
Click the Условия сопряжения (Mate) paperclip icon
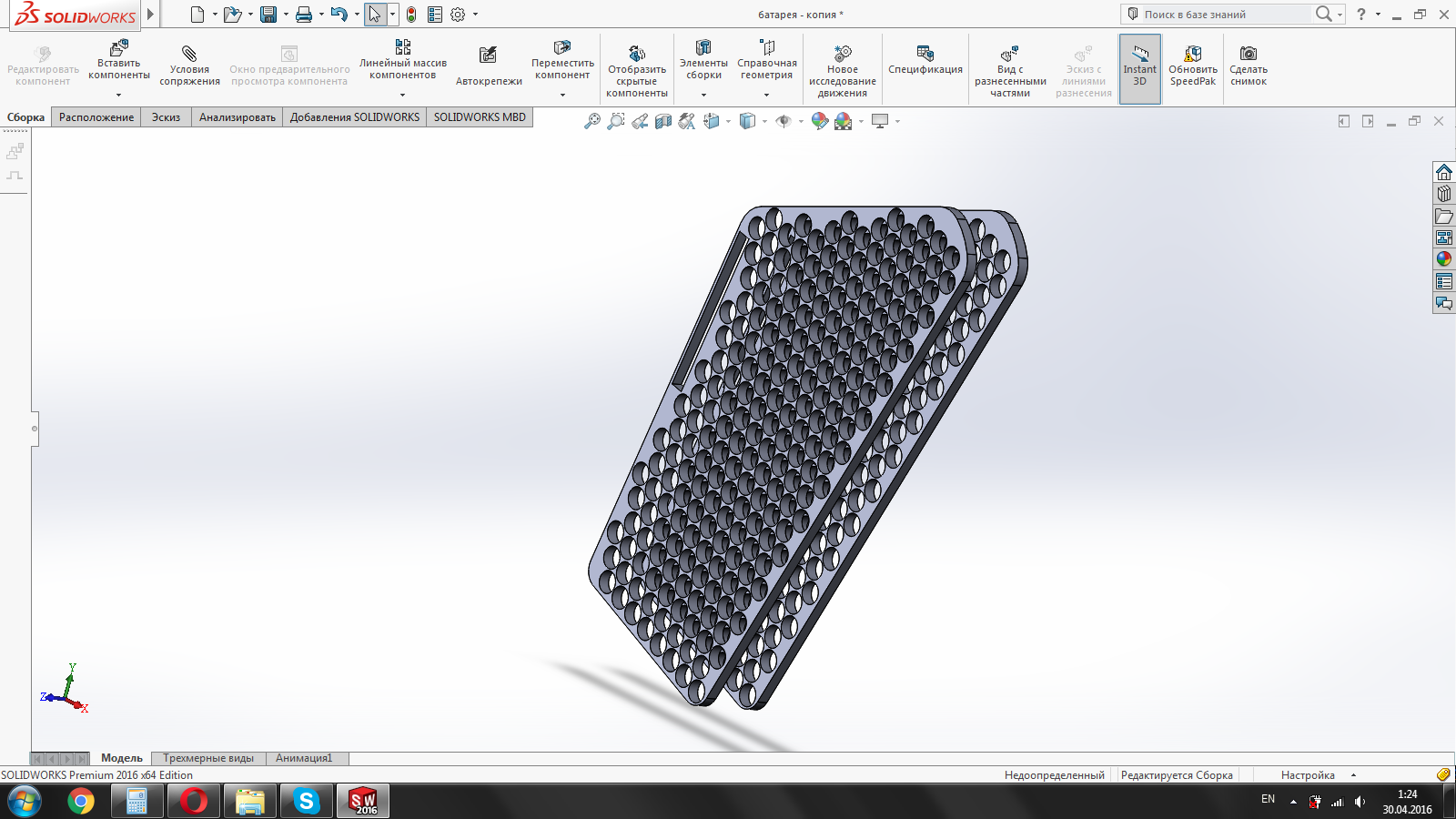[x=189, y=54]
